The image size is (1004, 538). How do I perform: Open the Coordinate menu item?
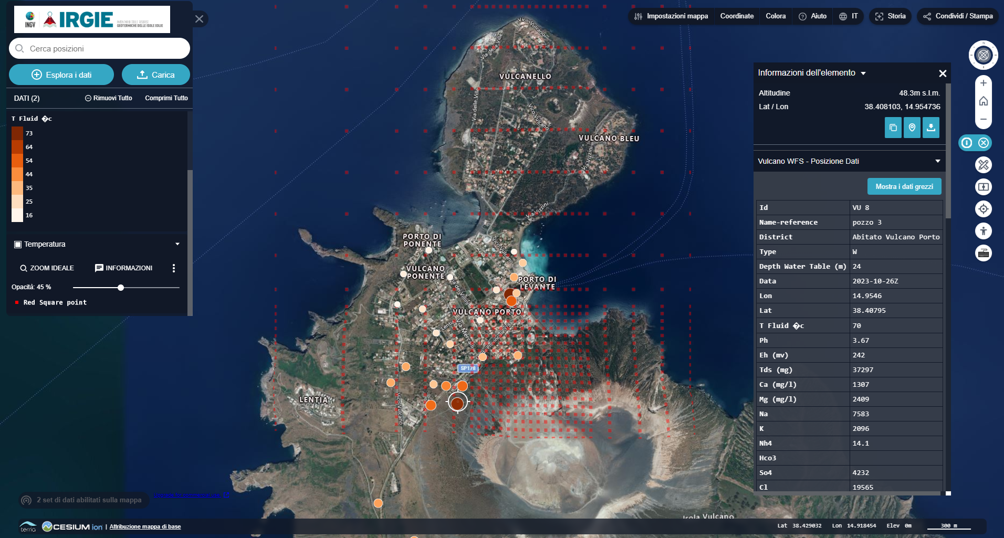tap(736, 16)
